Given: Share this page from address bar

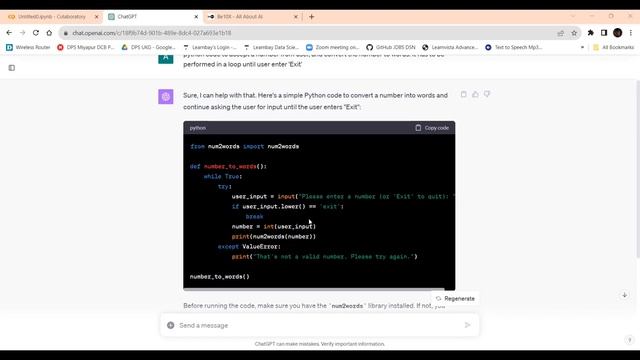Looking at the screenshot, I should click(560, 33).
